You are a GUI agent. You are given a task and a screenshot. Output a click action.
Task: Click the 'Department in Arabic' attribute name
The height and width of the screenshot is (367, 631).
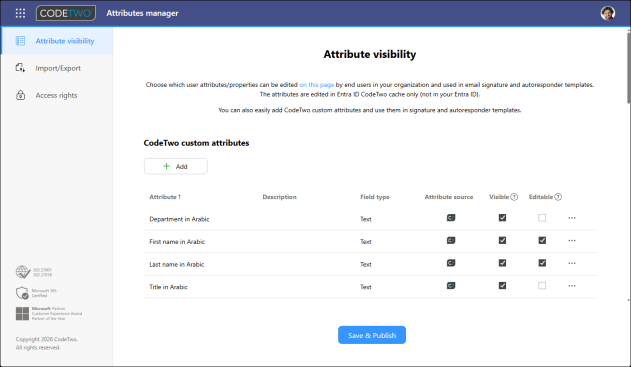(179, 219)
